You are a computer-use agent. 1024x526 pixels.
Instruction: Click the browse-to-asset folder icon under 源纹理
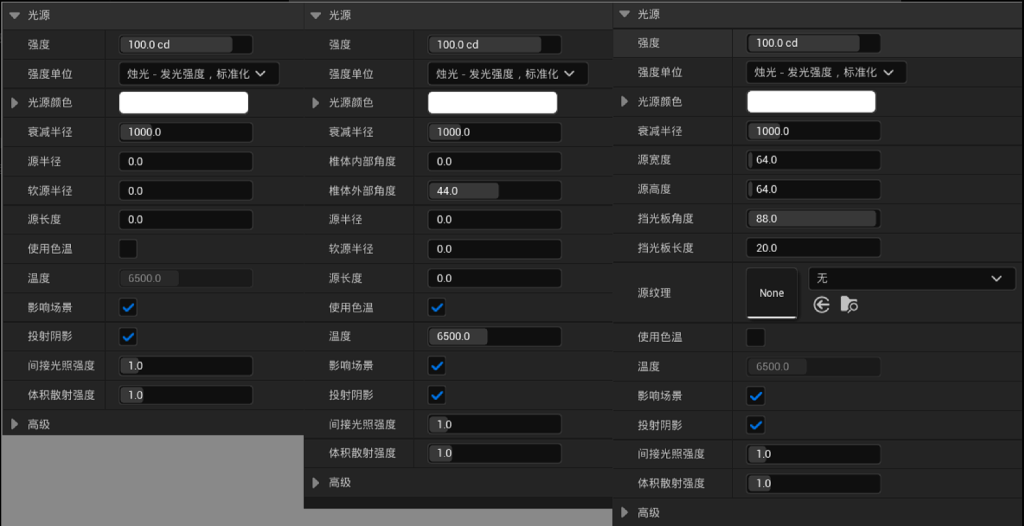click(x=849, y=305)
